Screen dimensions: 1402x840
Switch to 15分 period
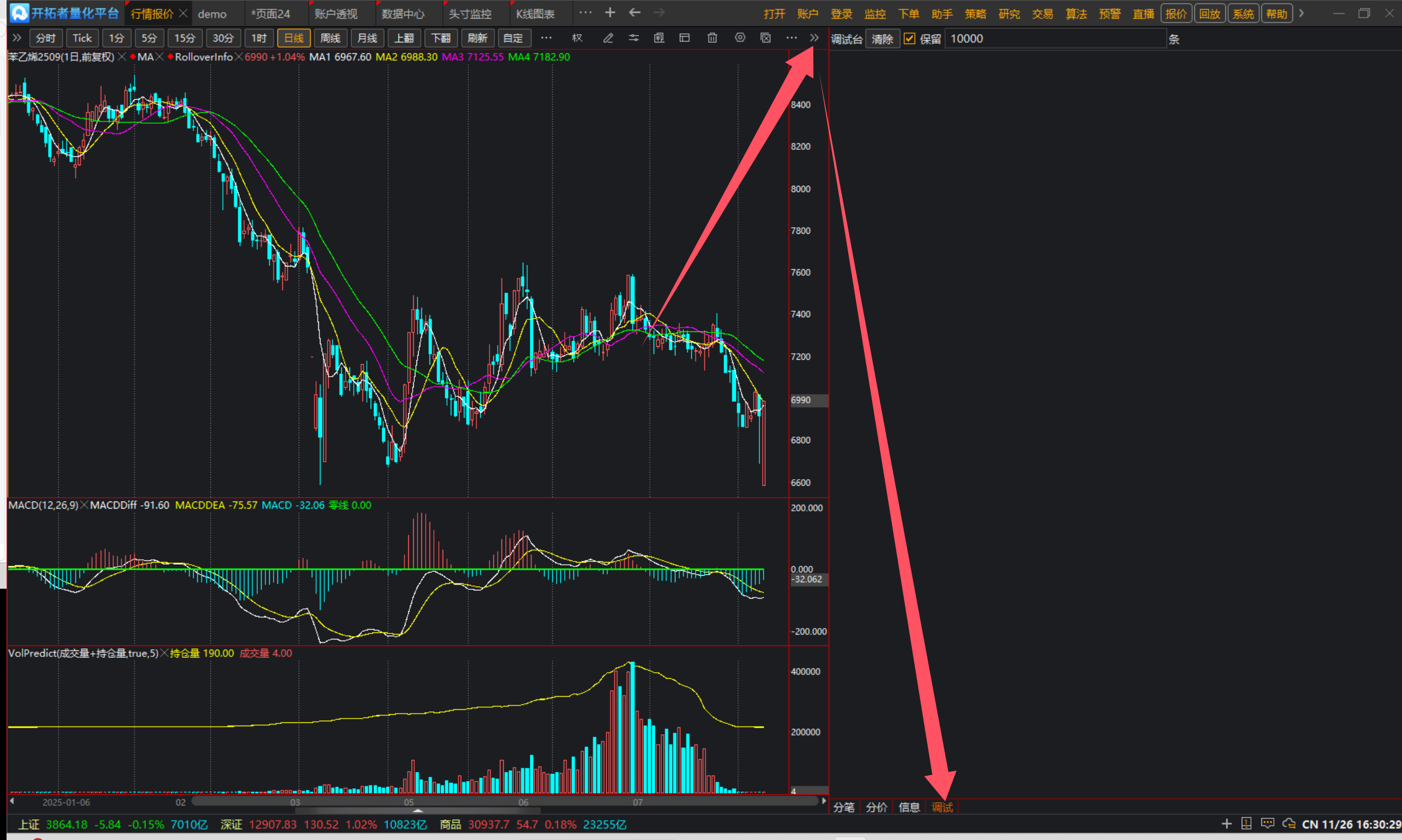(x=185, y=38)
